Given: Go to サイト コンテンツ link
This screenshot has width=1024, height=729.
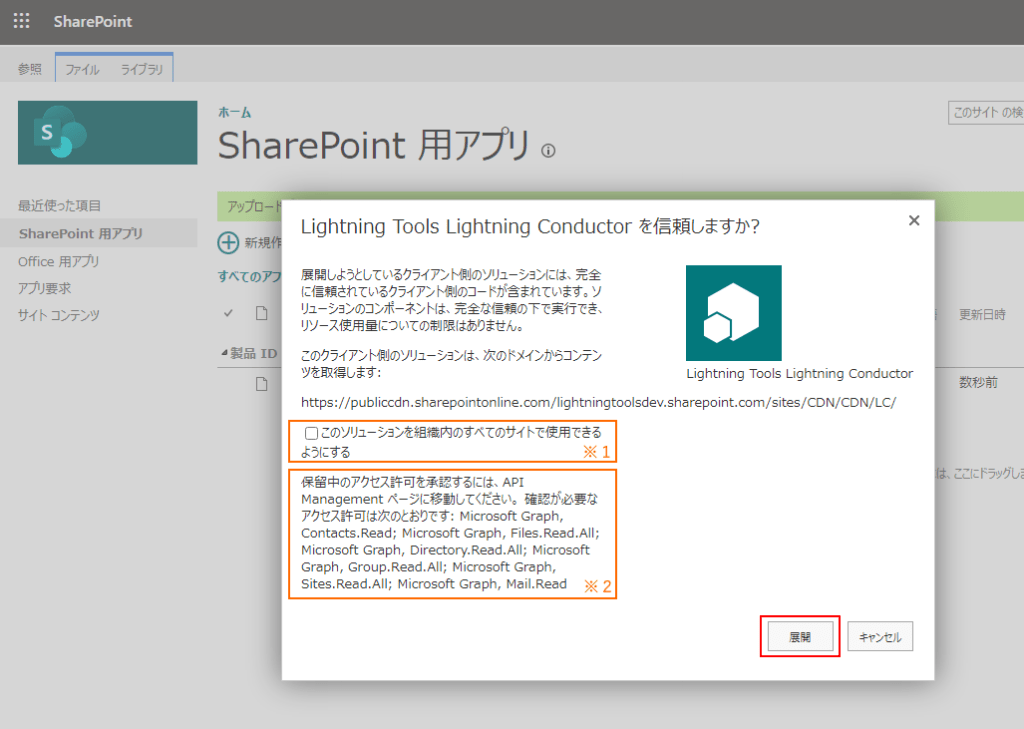Looking at the screenshot, I should (58, 316).
